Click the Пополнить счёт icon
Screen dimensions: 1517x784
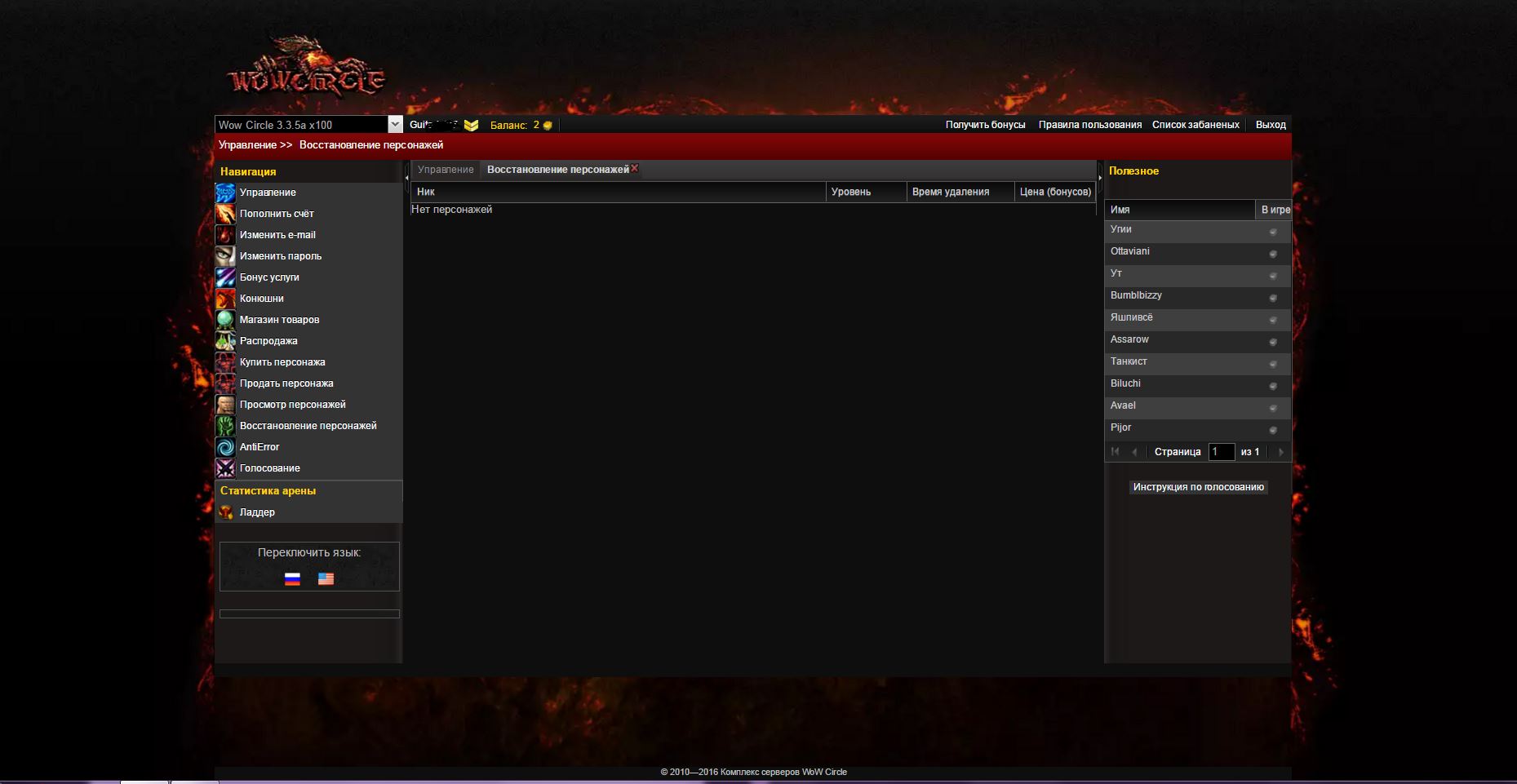click(225, 214)
